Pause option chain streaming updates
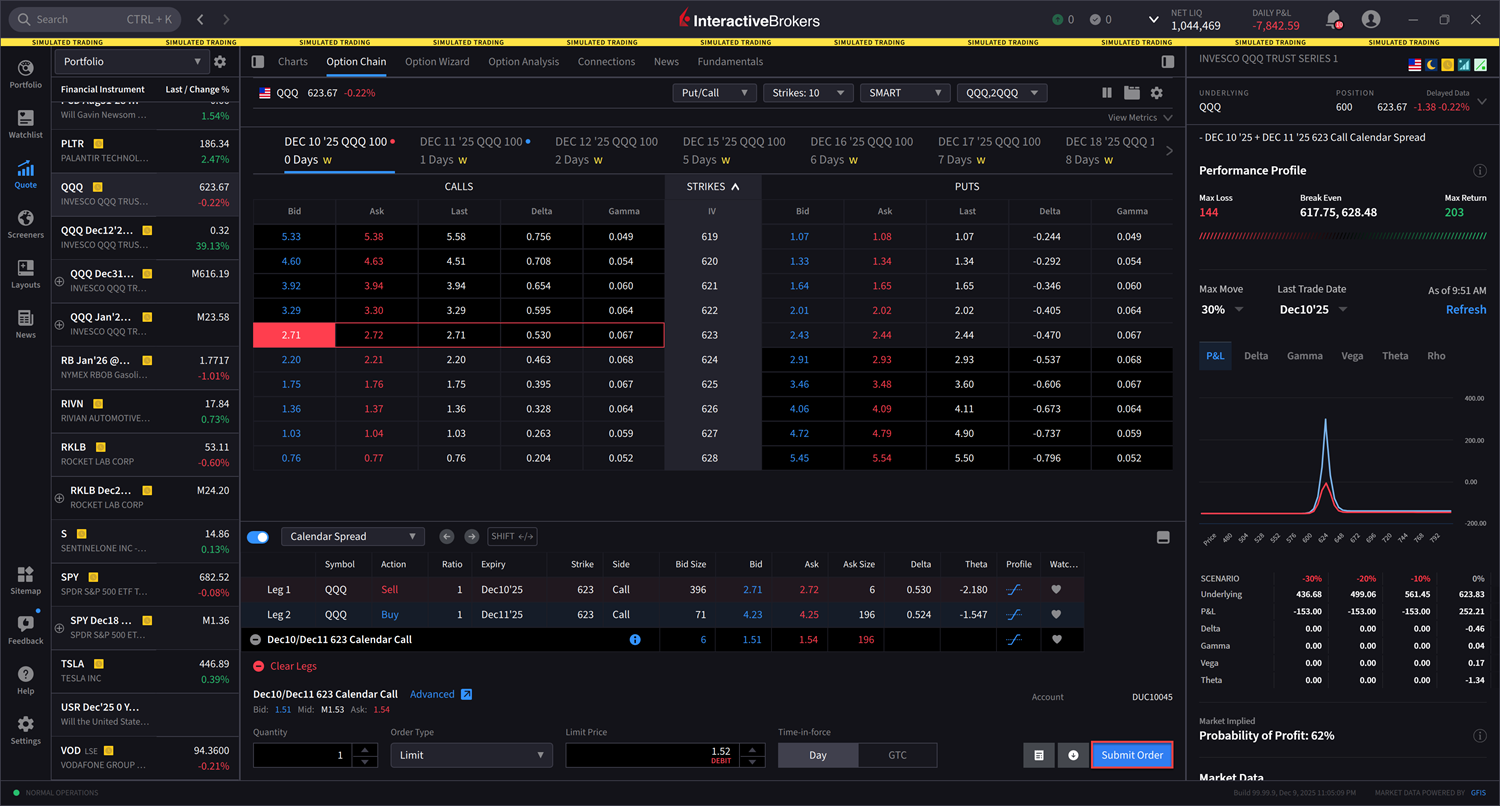The height and width of the screenshot is (806, 1500). pyautogui.click(x=1106, y=92)
